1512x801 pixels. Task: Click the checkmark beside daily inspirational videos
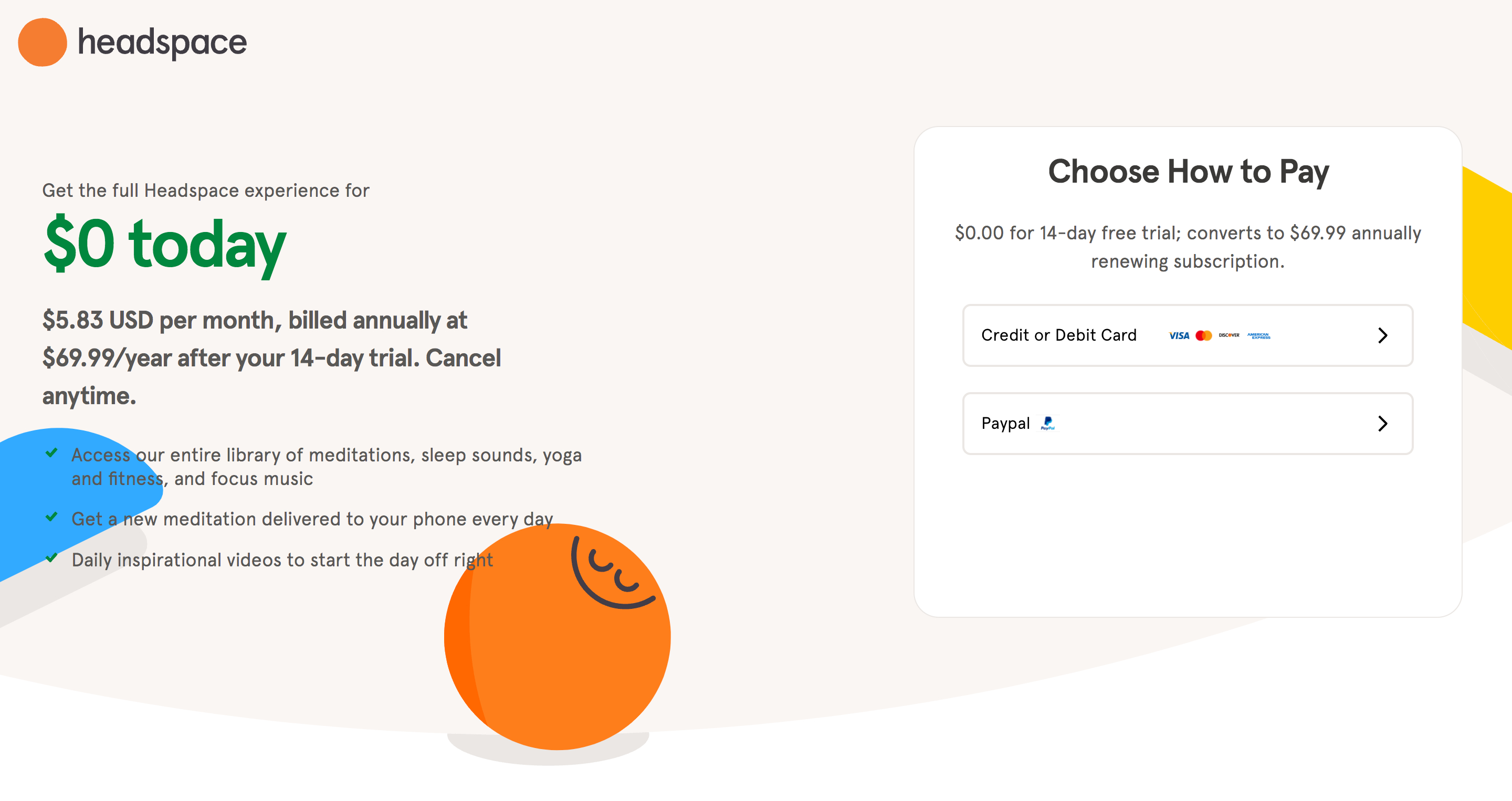pos(51,557)
